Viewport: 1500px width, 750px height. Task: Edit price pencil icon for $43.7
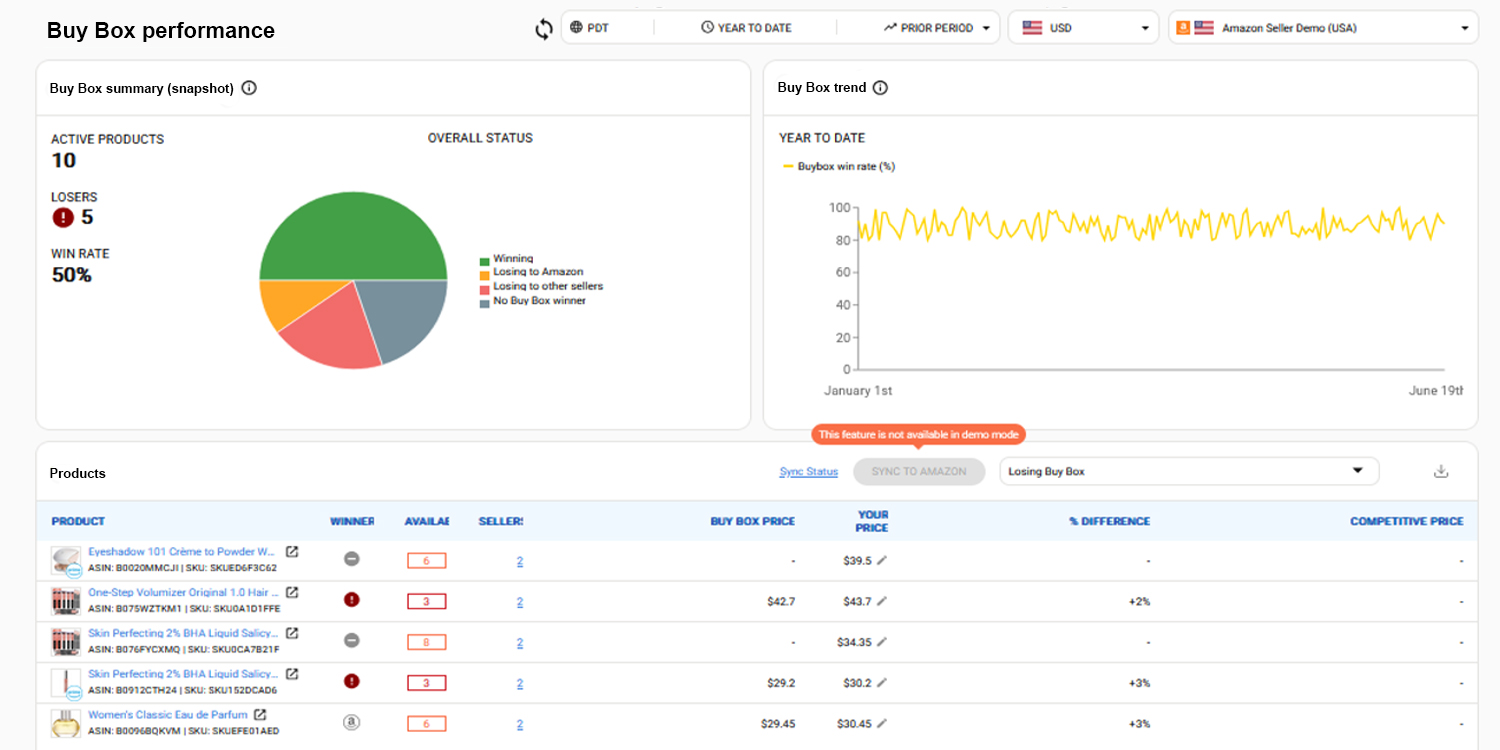pos(881,602)
